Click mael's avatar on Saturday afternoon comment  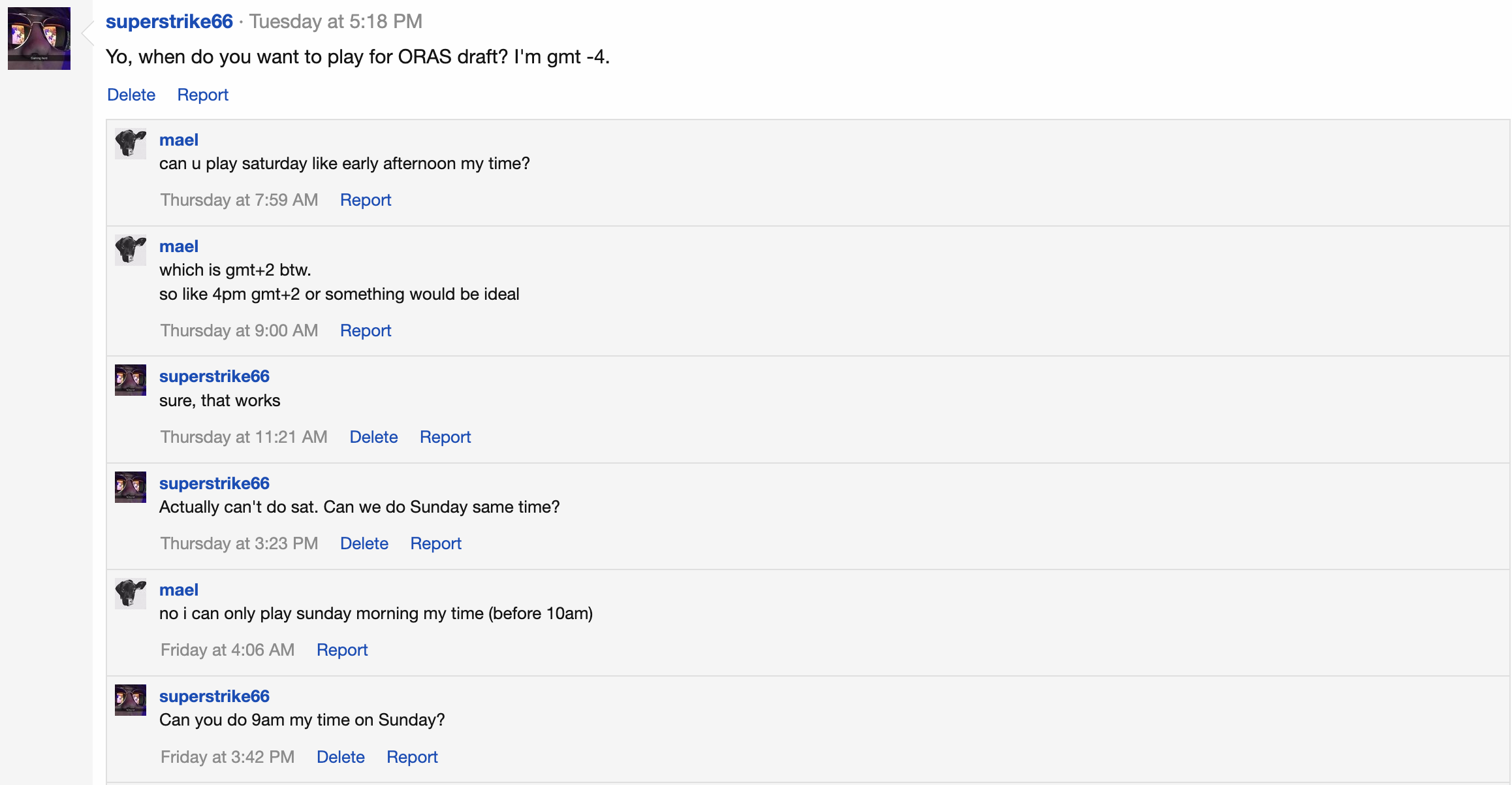pos(131,144)
